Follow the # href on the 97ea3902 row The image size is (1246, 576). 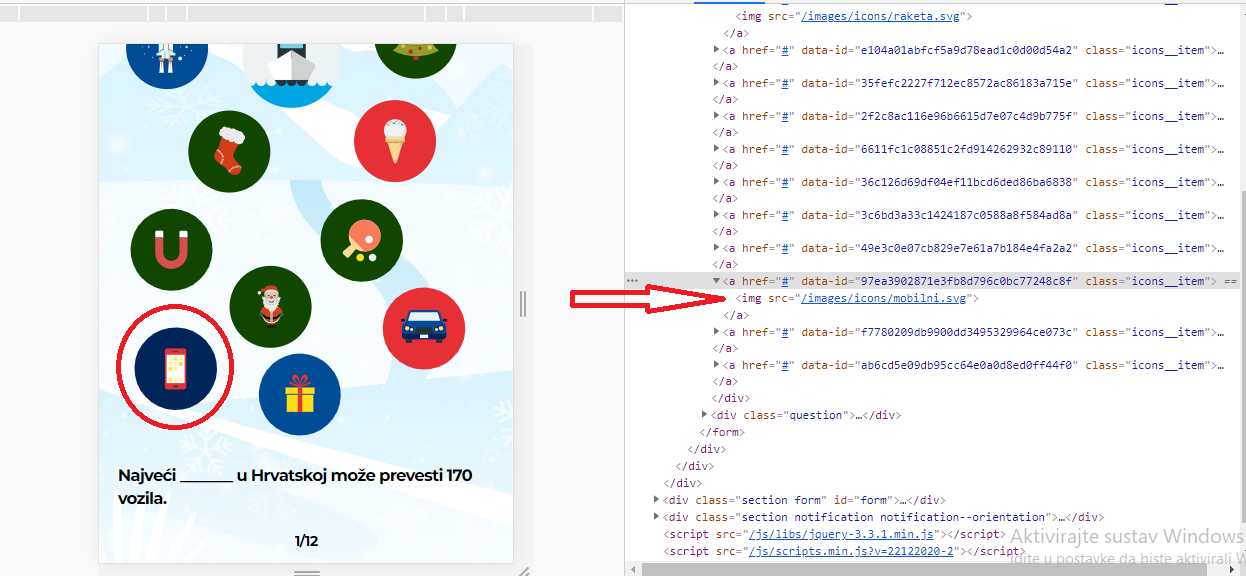(x=786, y=282)
